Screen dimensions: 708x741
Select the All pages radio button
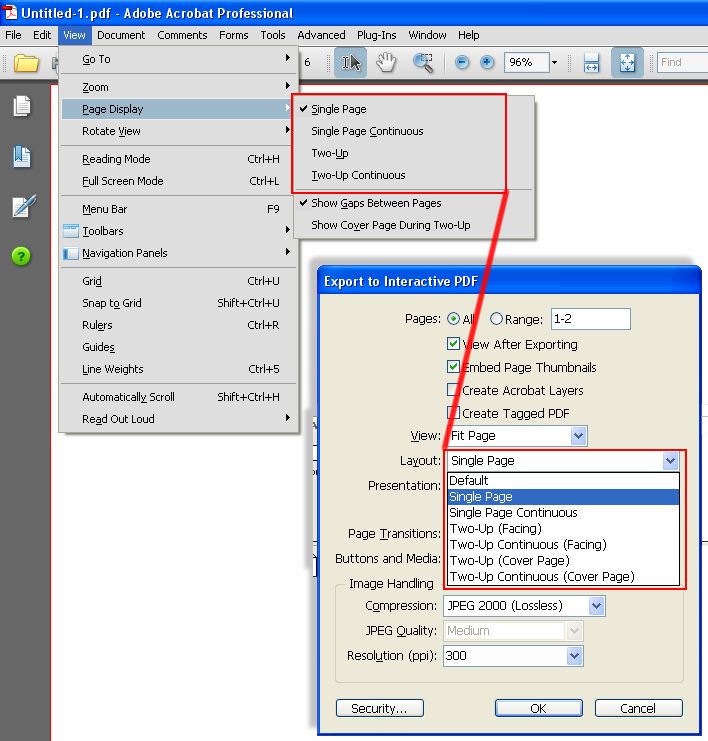click(x=453, y=319)
